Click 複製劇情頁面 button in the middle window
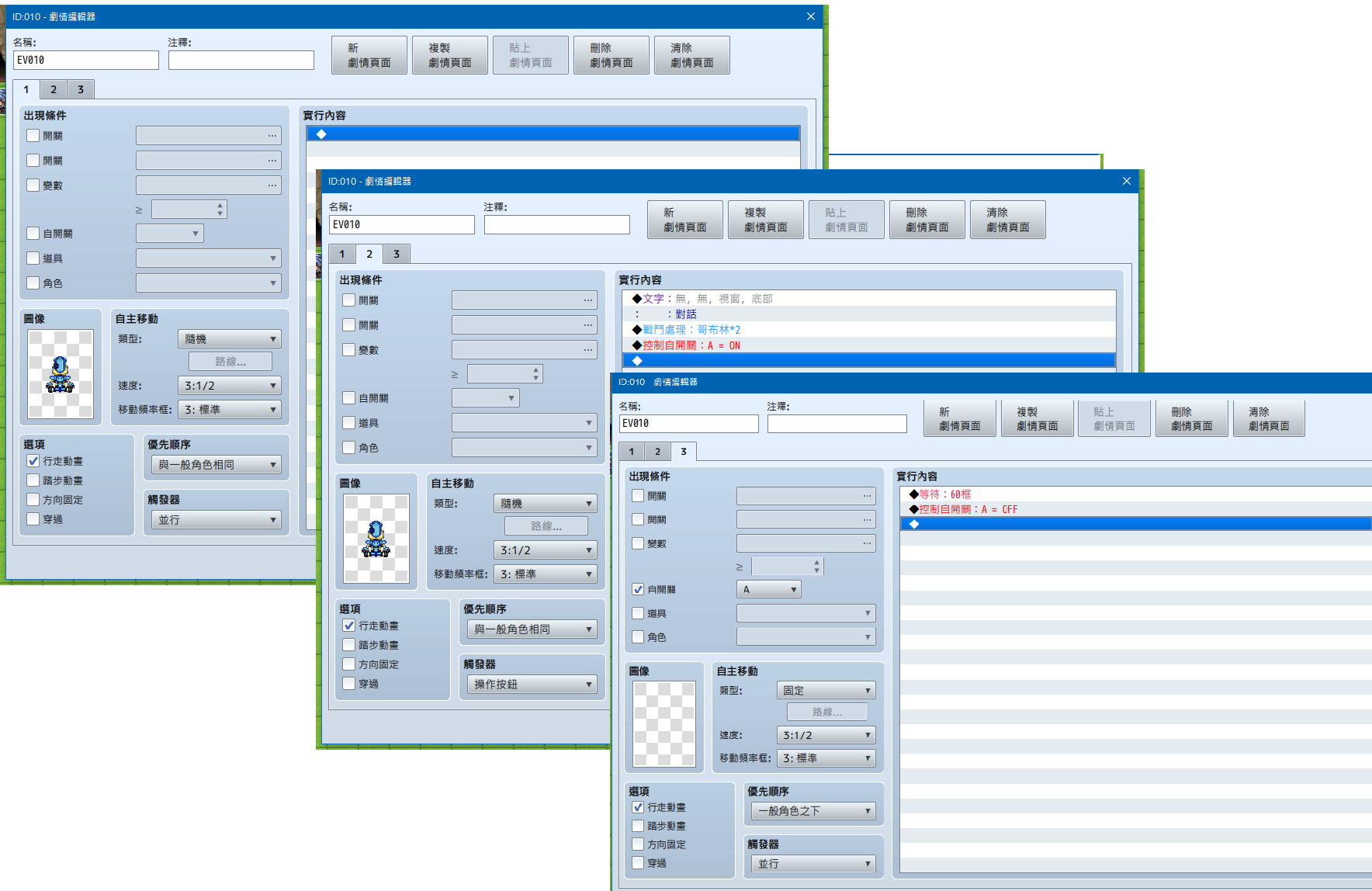The width and height of the screenshot is (1372, 891). pos(766,220)
